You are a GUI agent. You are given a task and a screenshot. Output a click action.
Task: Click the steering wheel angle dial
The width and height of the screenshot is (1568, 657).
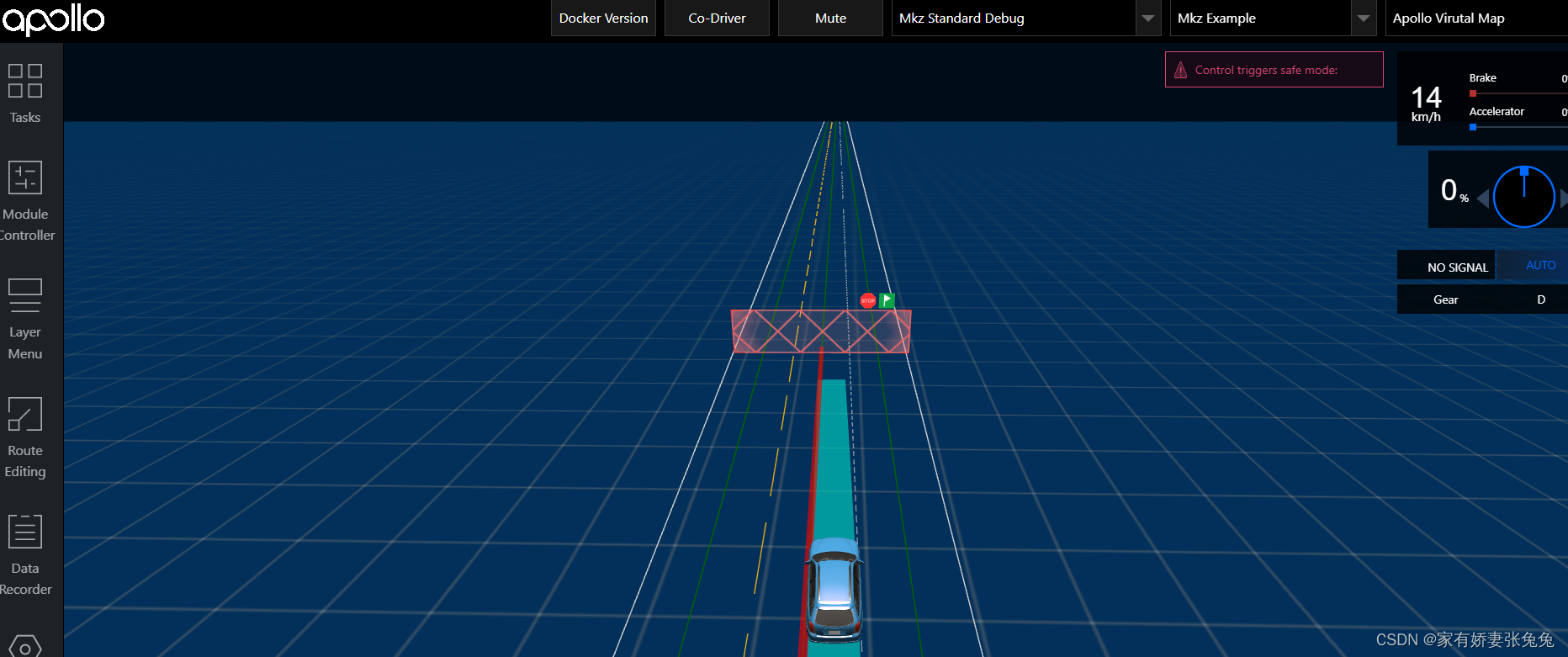(1523, 197)
